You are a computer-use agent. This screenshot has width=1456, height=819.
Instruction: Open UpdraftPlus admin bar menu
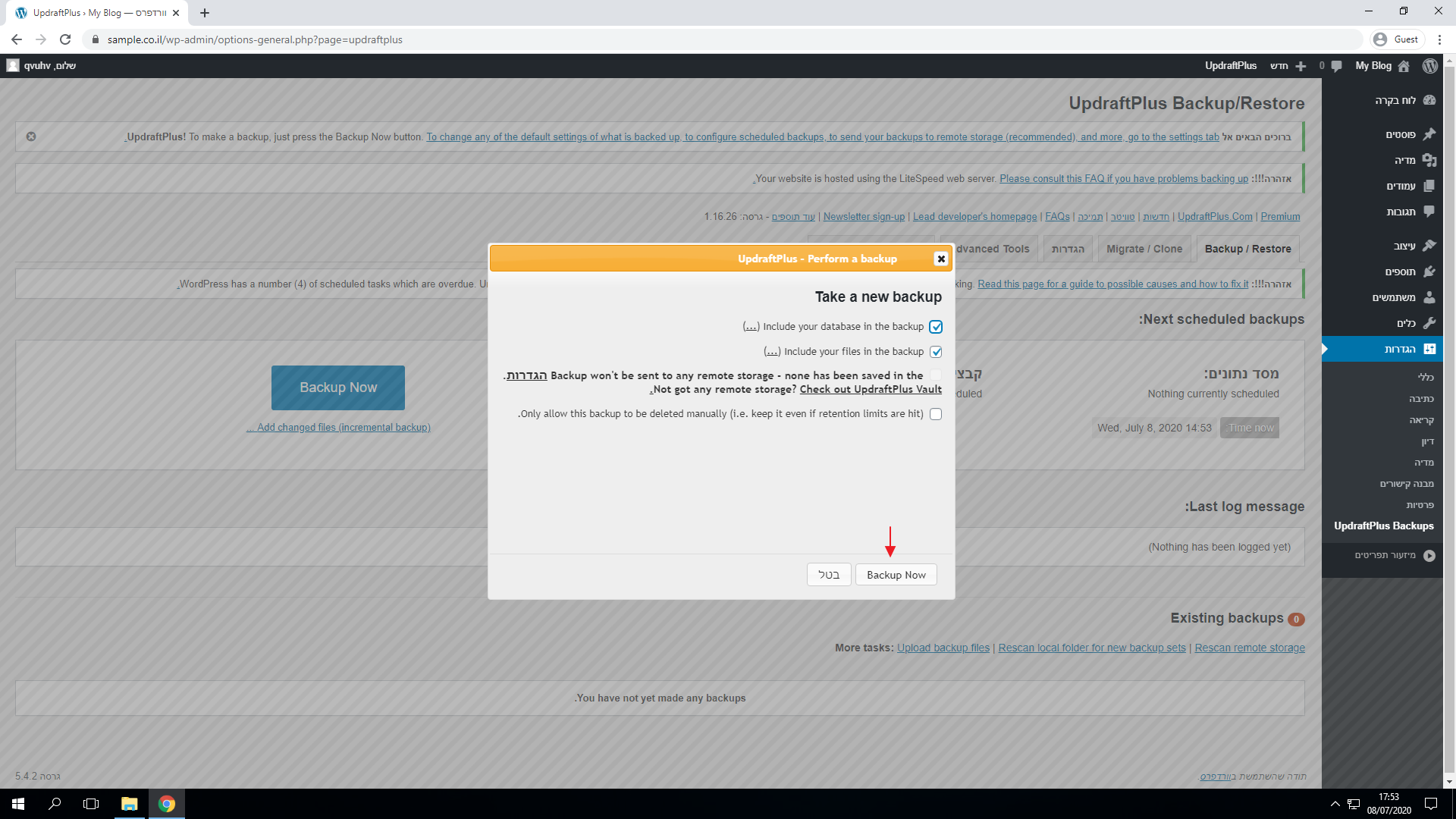(1231, 66)
